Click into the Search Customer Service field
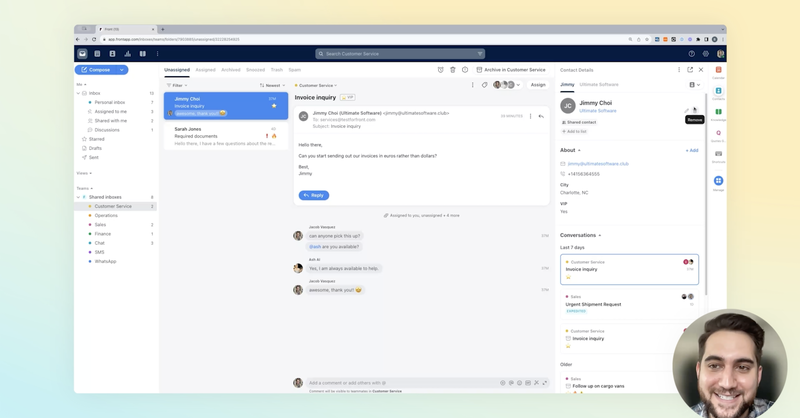 [400, 54]
